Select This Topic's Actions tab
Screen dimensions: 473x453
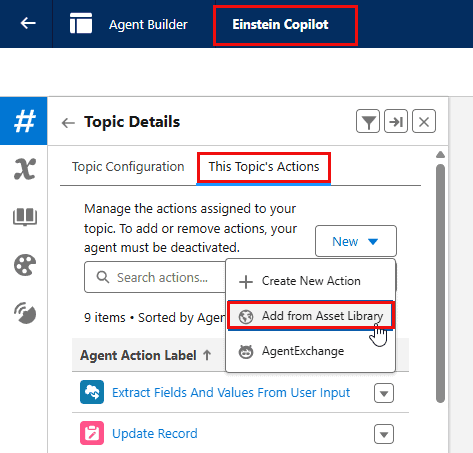(x=264, y=166)
